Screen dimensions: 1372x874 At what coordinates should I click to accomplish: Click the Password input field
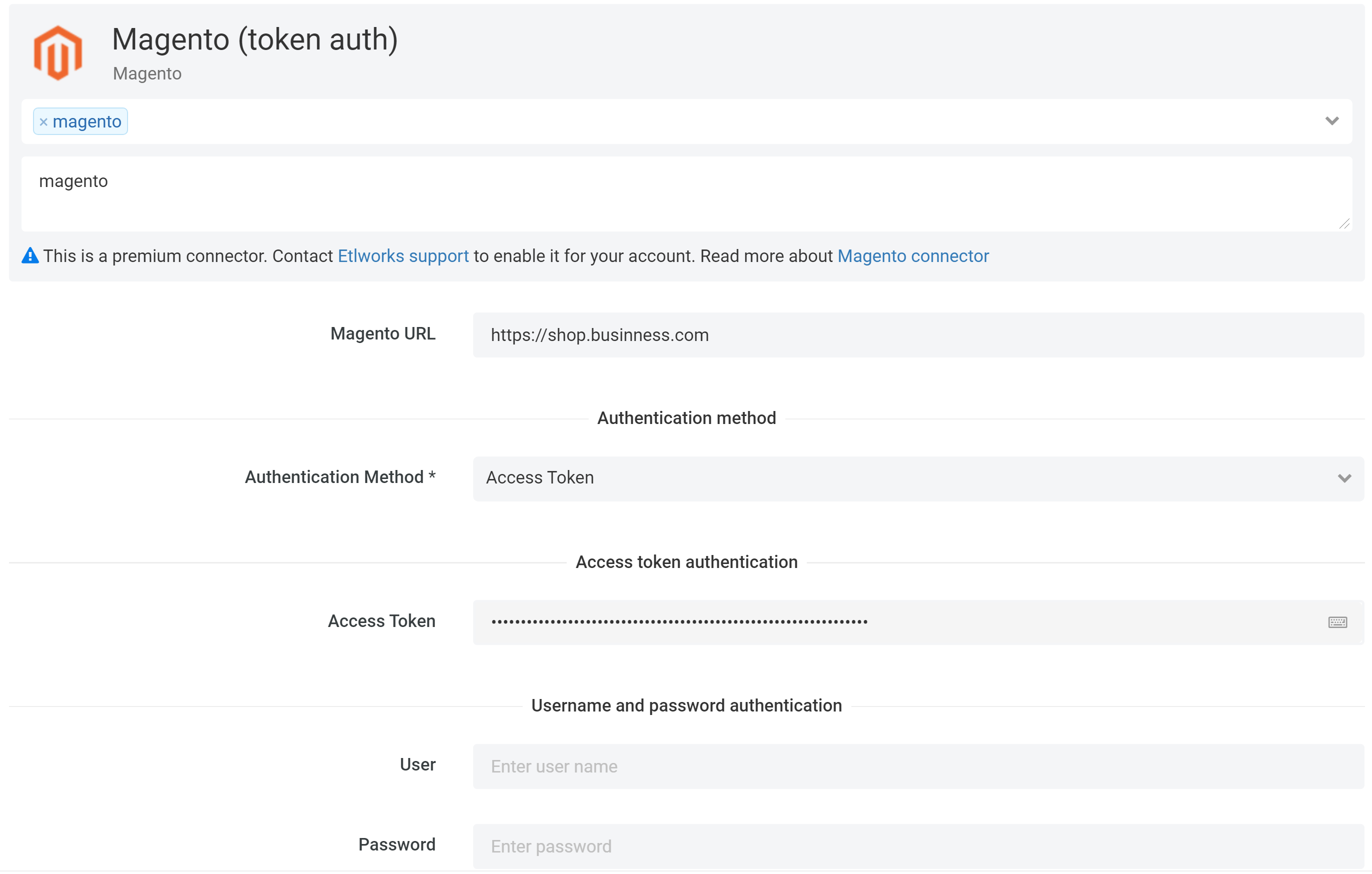coord(918,846)
